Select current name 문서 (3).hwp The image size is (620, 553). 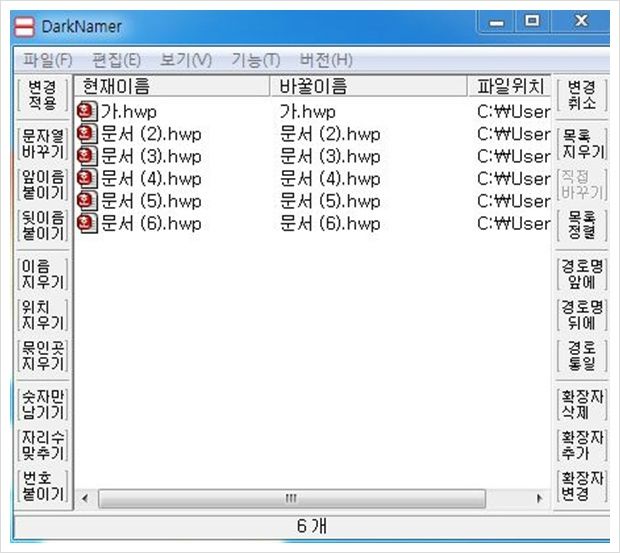151,157
